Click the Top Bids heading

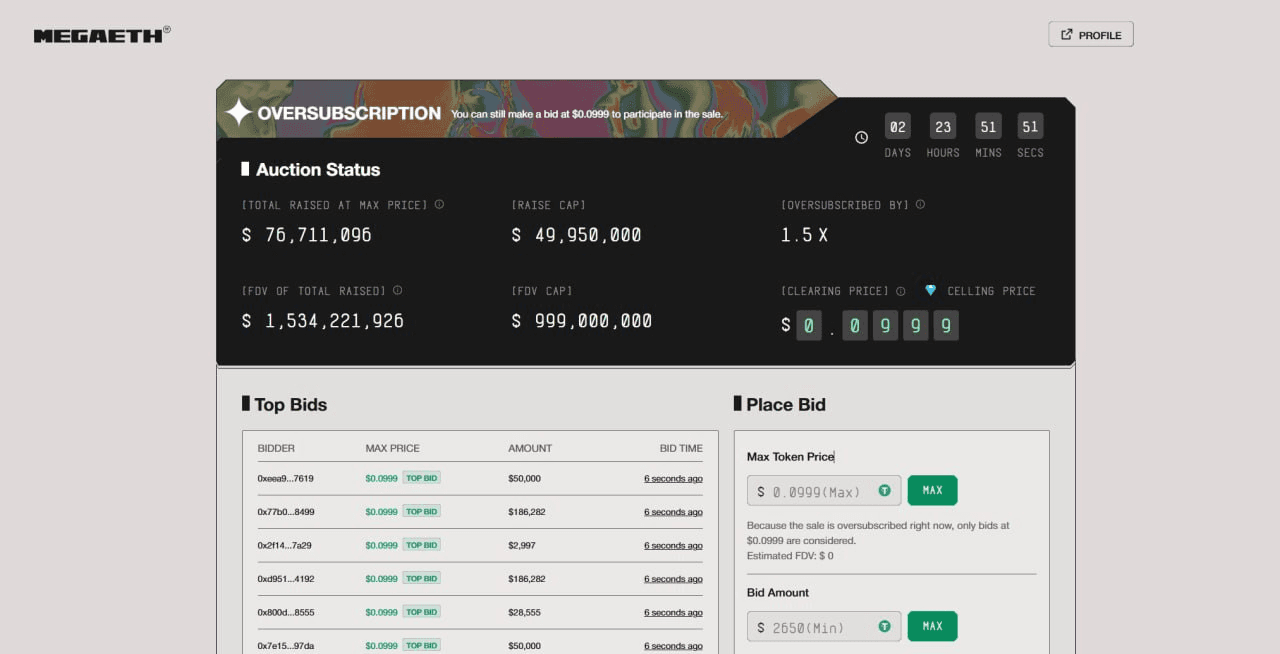pyautogui.click(x=290, y=405)
